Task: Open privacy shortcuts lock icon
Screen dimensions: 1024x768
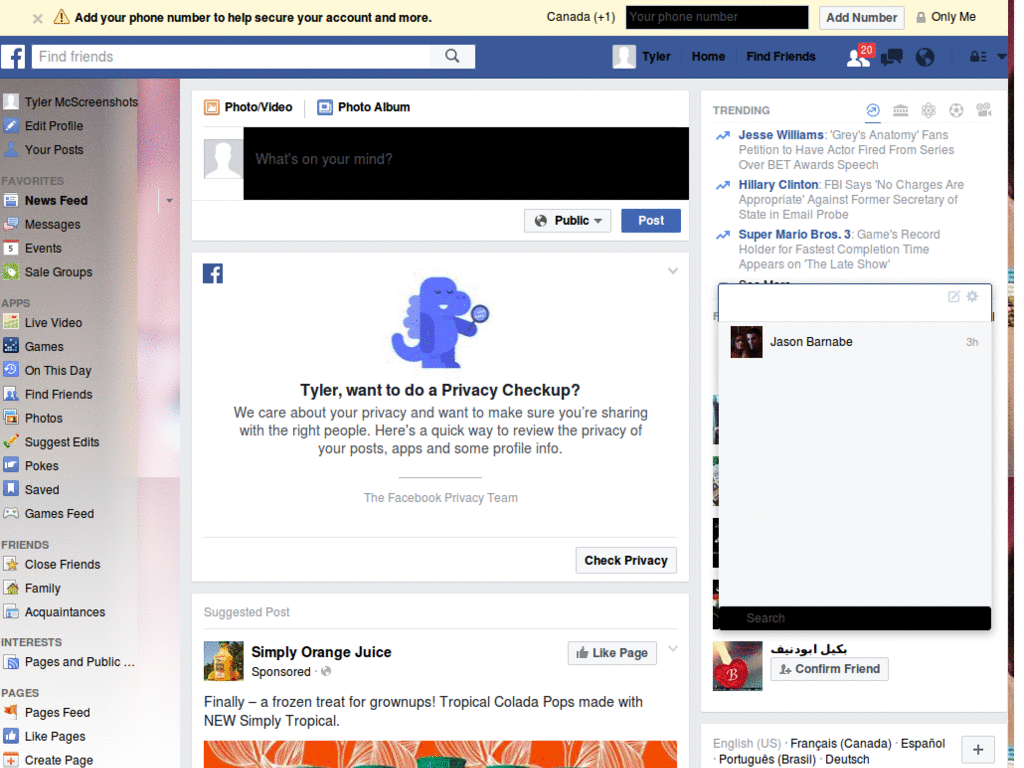Action: [x=978, y=57]
